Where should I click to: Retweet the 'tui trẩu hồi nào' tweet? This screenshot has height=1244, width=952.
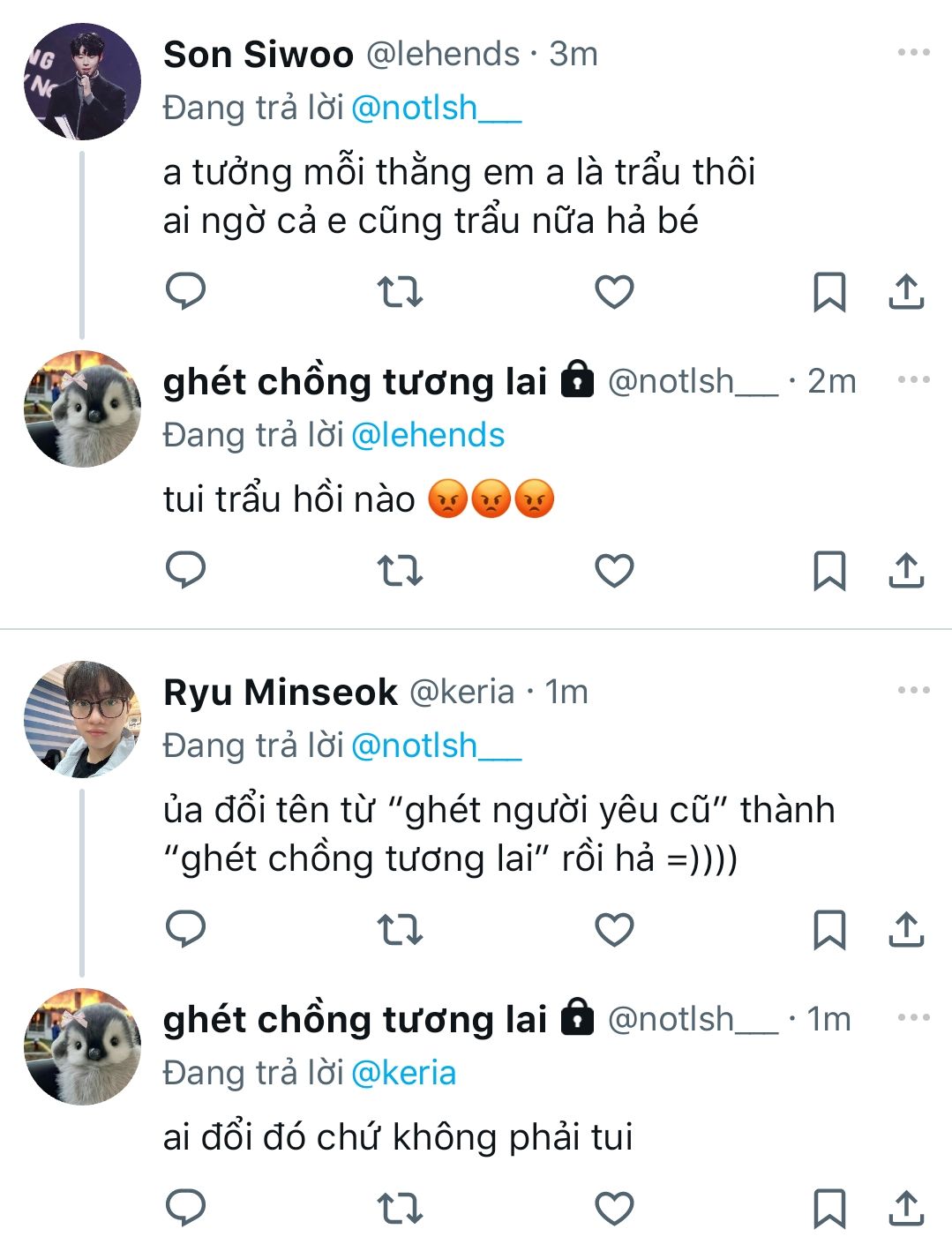pos(400,571)
